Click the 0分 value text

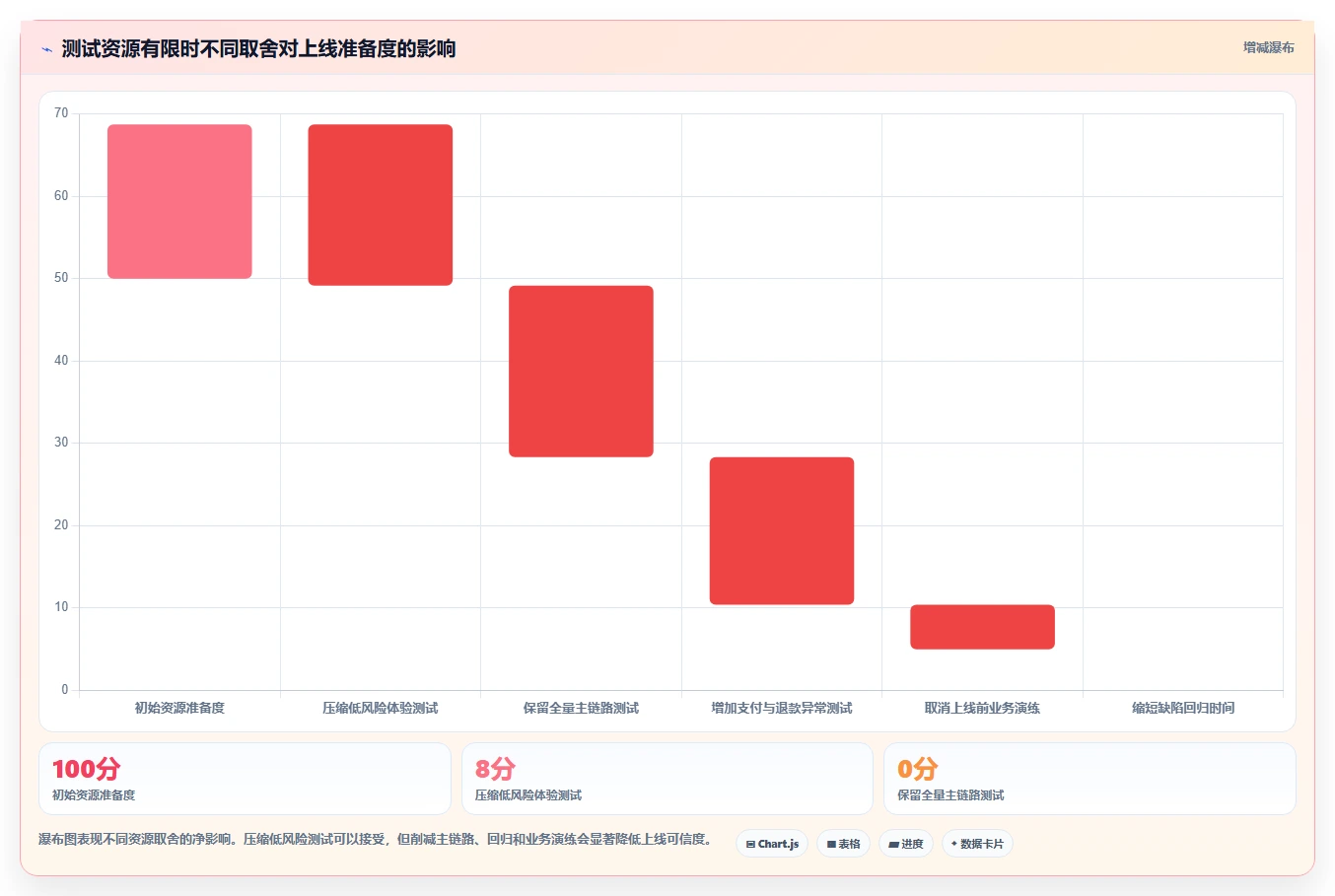pyautogui.click(x=918, y=769)
